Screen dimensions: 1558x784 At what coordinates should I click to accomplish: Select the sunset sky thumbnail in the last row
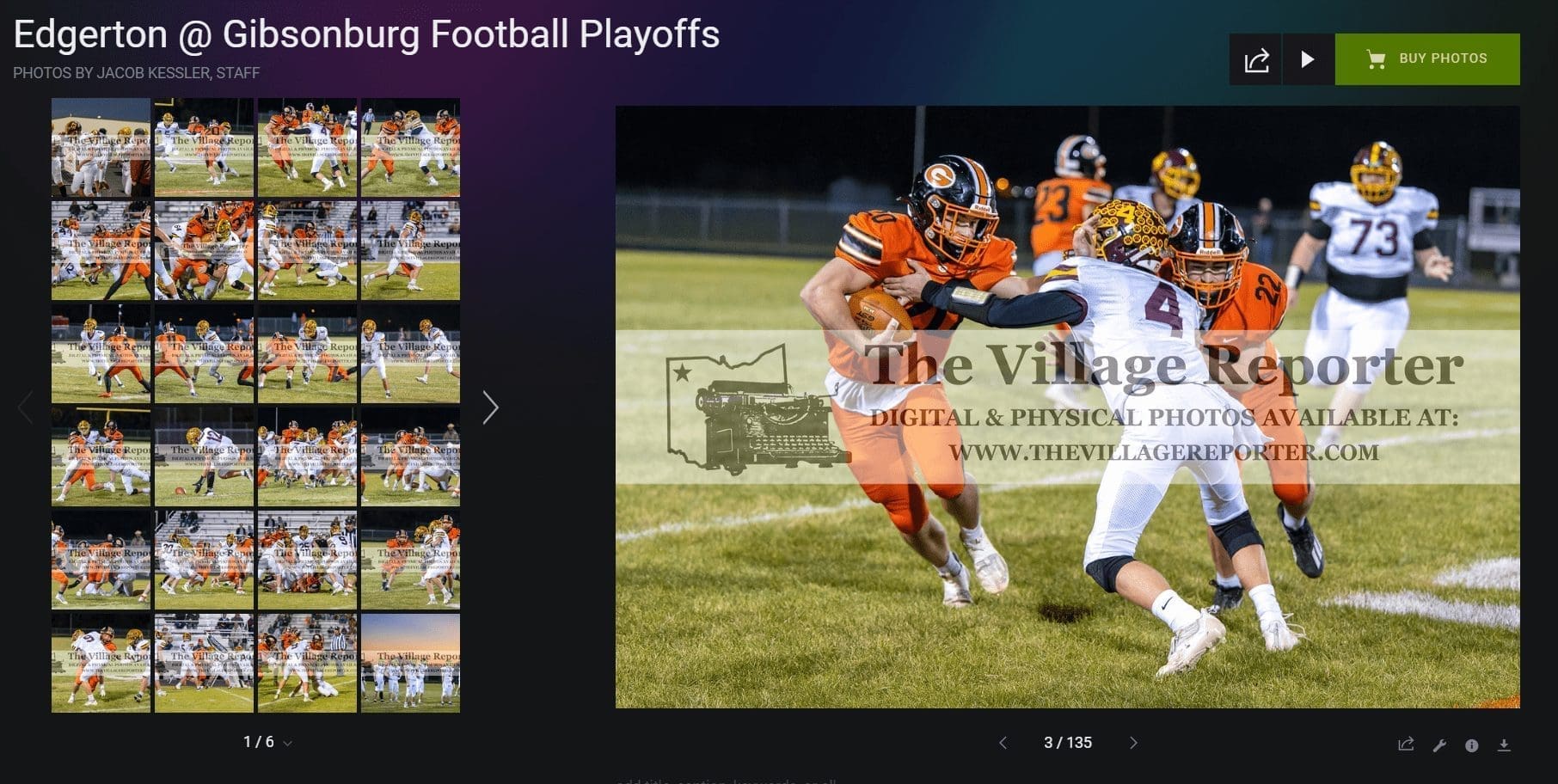(410, 663)
